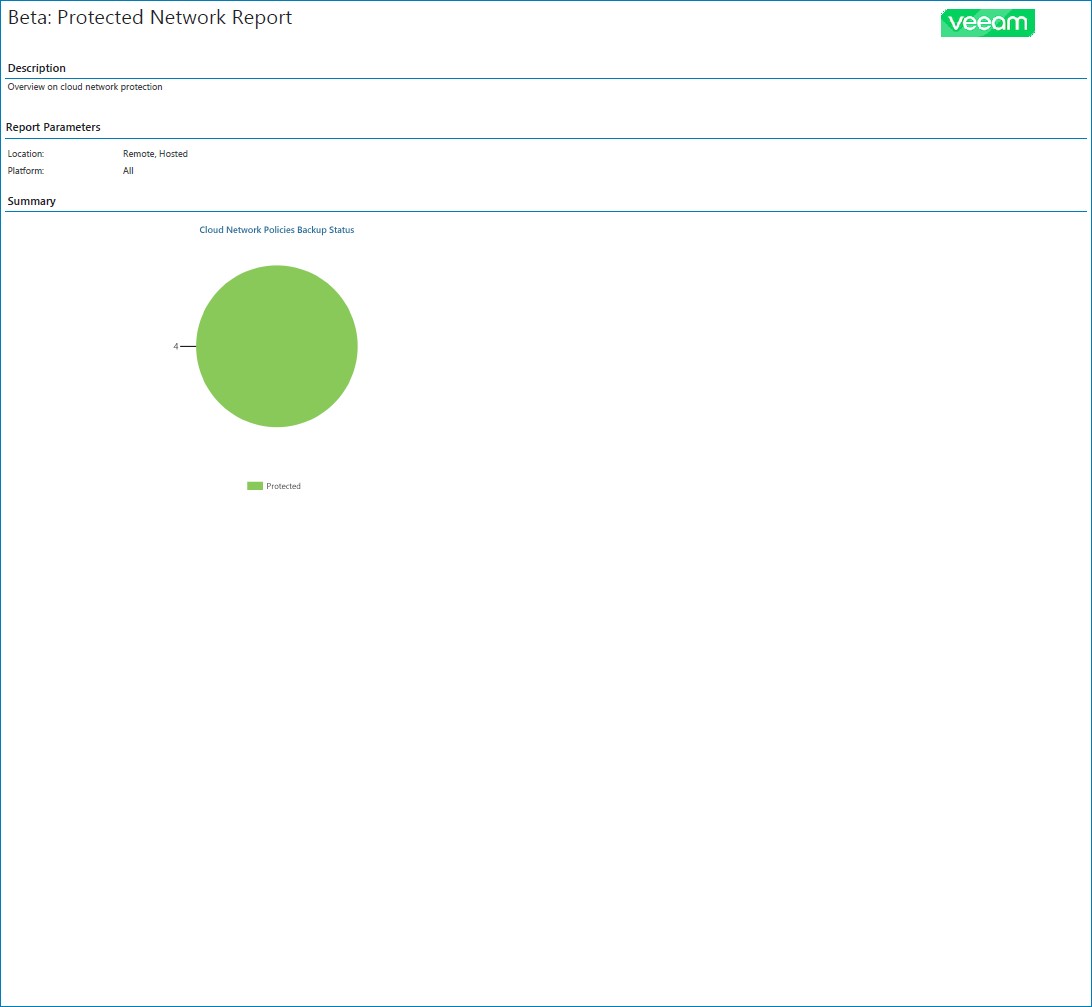Viewport: 1092px width, 1007px height.
Task: Click the Veeam logo
Action: click(988, 23)
